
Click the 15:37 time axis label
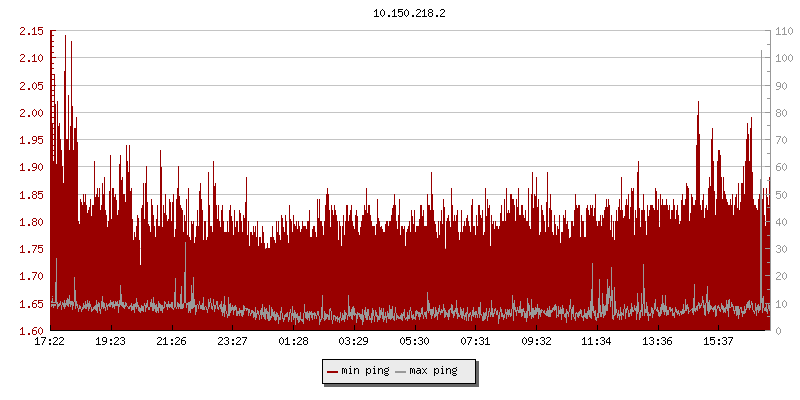[718, 341]
